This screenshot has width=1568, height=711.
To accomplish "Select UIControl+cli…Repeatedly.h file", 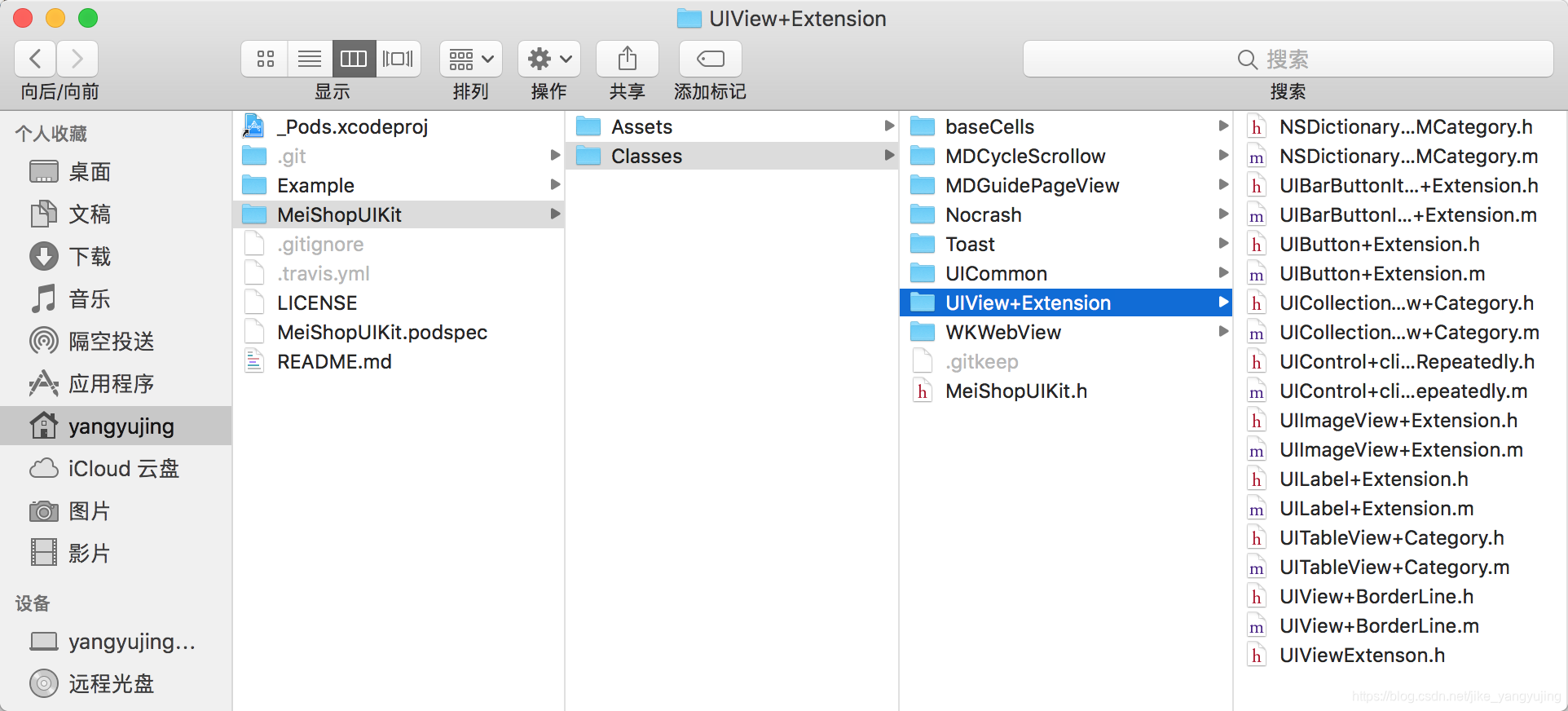I will [1400, 362].
